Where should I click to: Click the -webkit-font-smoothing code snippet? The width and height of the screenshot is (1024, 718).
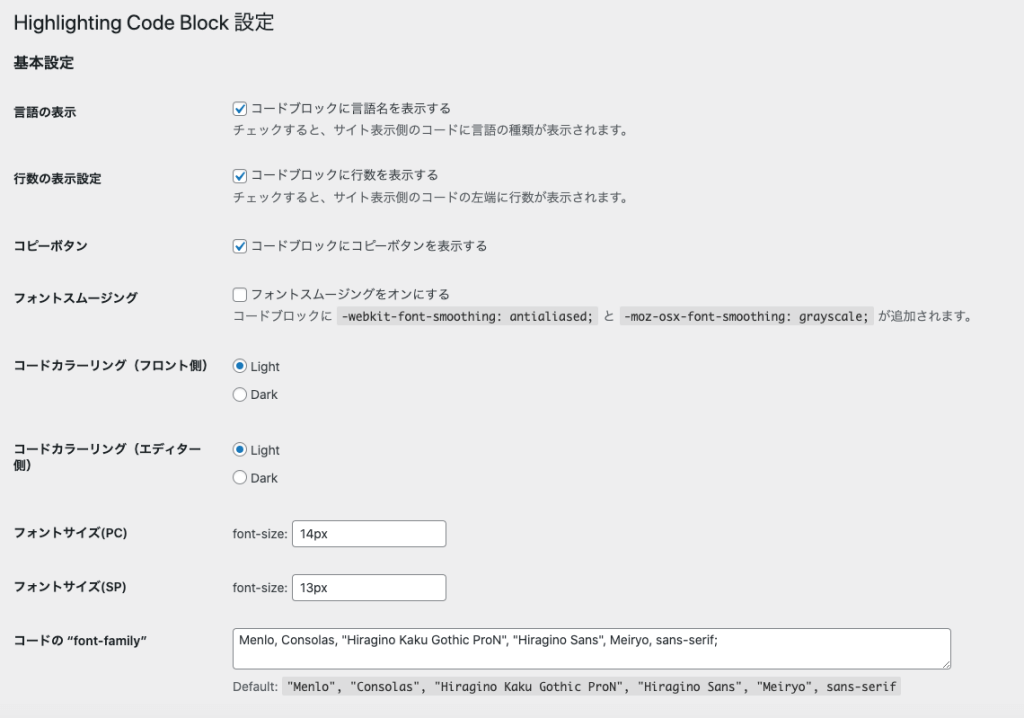469,317
